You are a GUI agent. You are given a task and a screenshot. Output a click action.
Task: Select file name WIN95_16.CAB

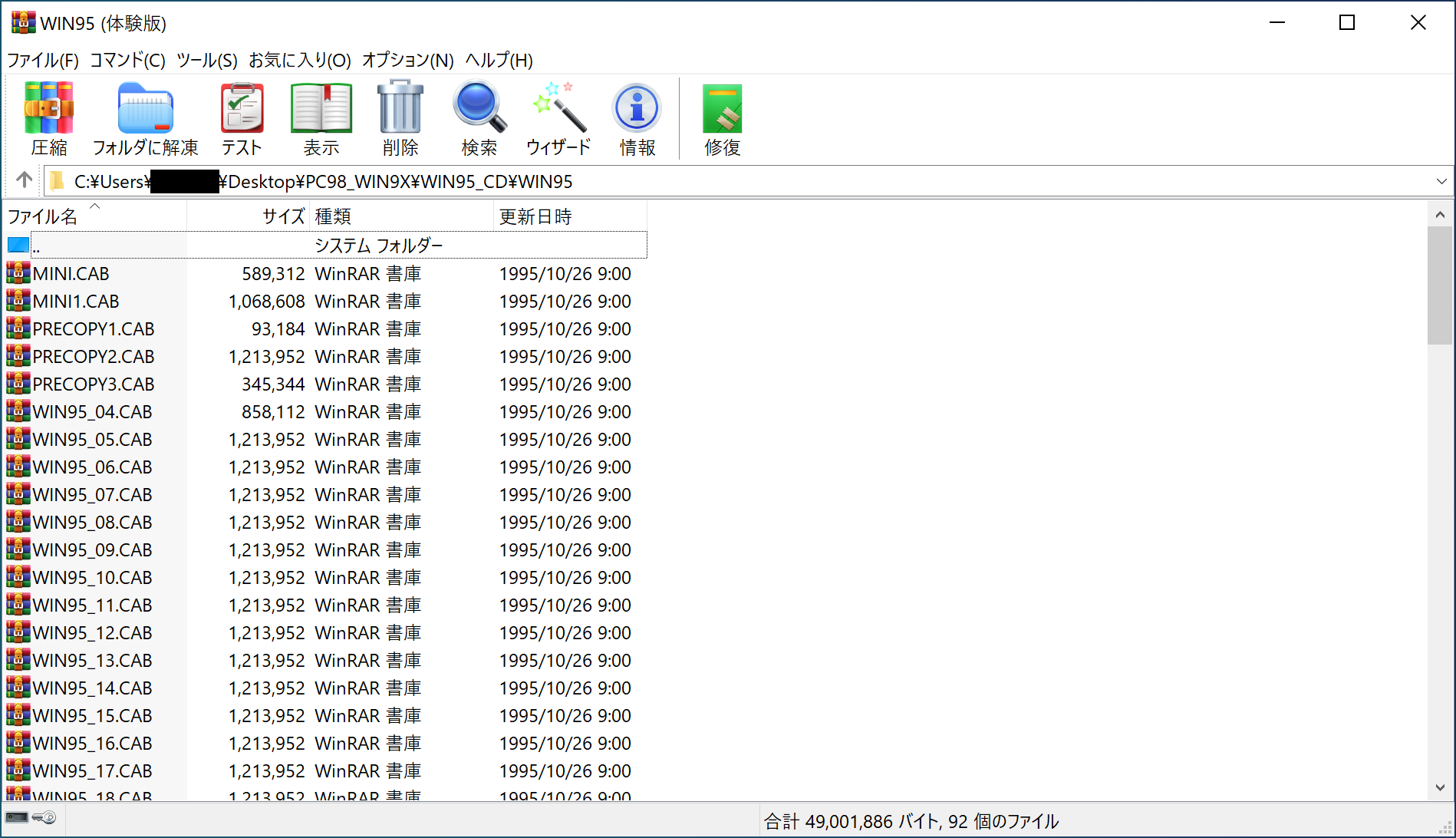click(92, 743)
